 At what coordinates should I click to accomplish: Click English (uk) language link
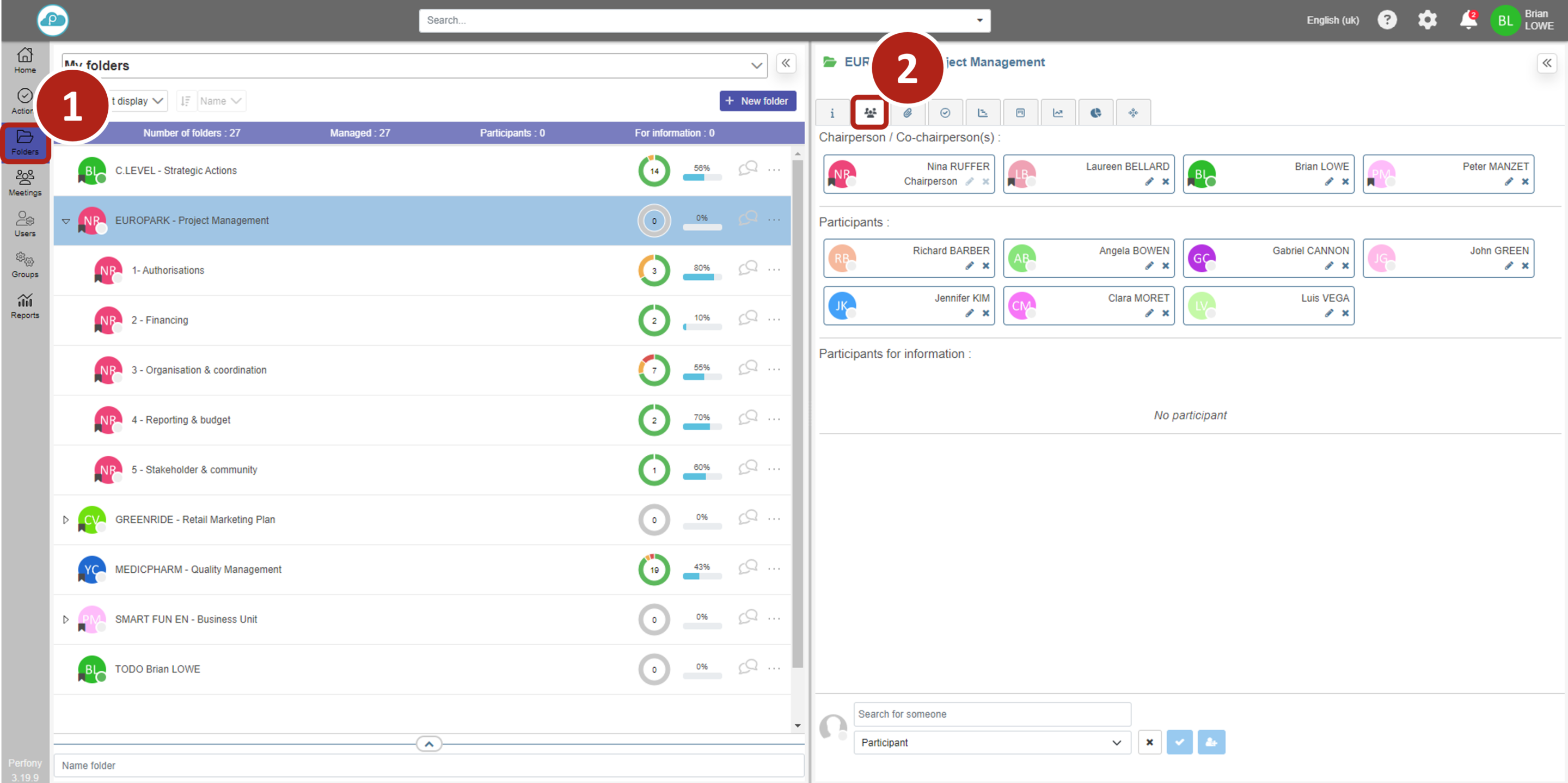[1332, 20]
